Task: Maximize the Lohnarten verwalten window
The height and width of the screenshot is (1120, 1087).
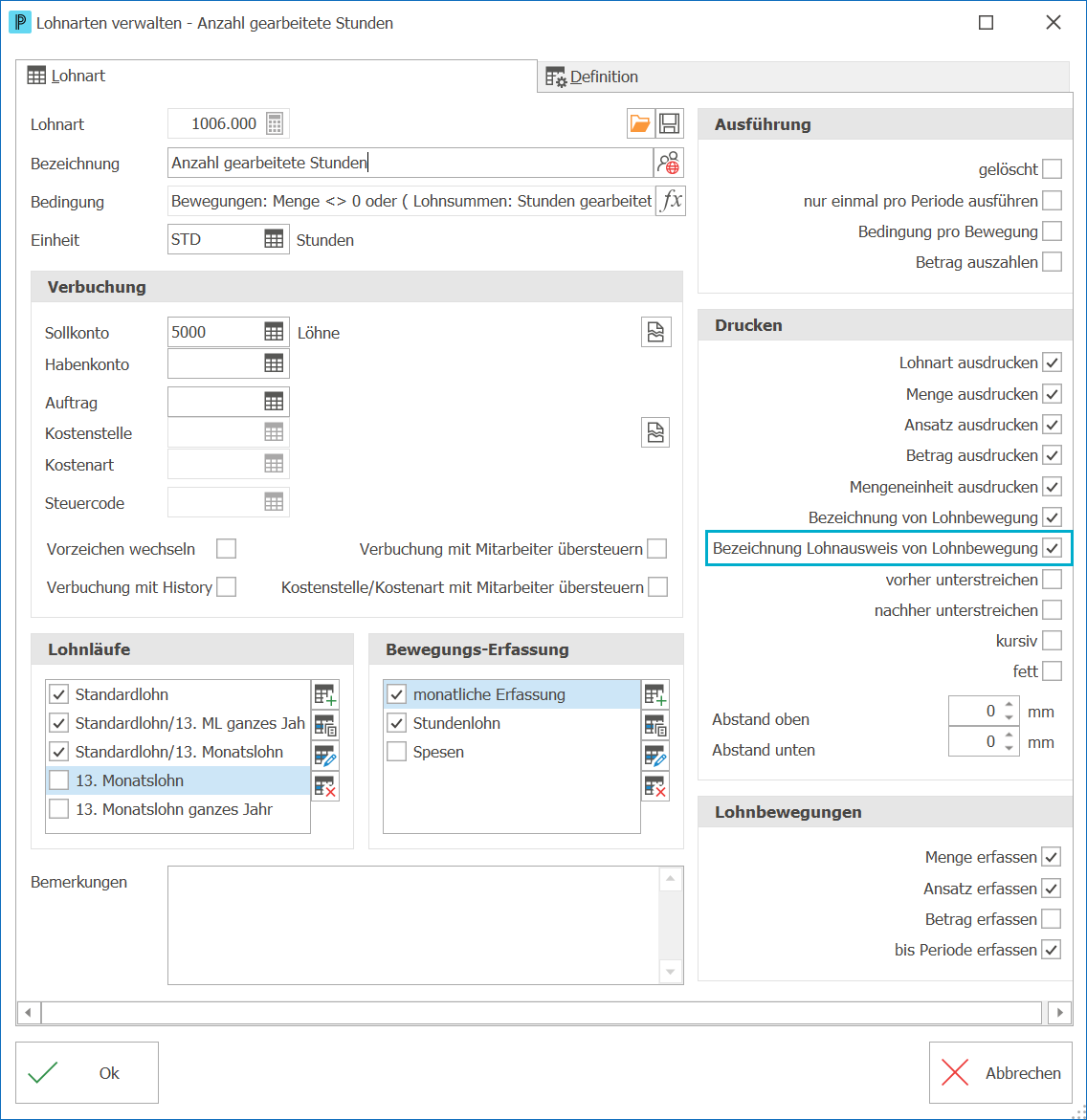Action: coord(986,23)
